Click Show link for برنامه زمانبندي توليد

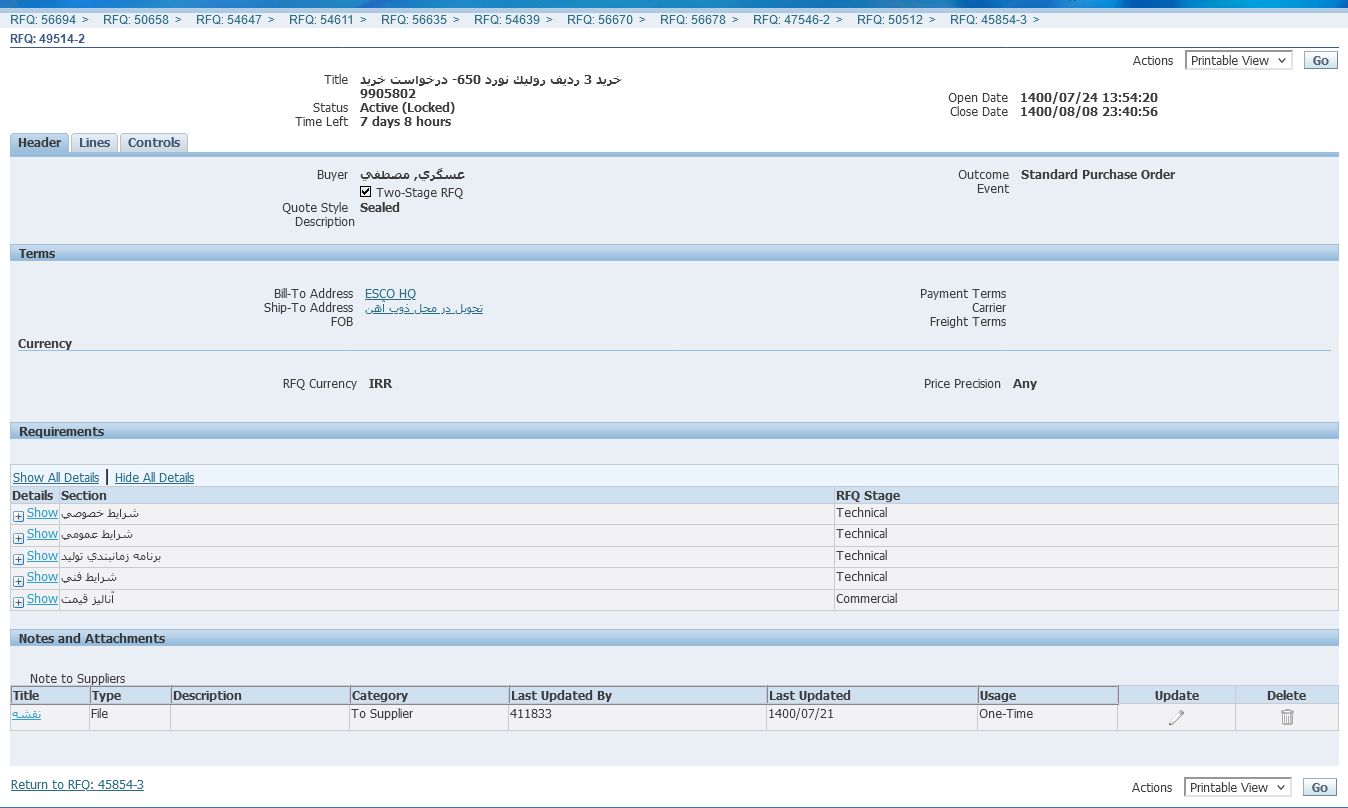click(x=42, y=556)
